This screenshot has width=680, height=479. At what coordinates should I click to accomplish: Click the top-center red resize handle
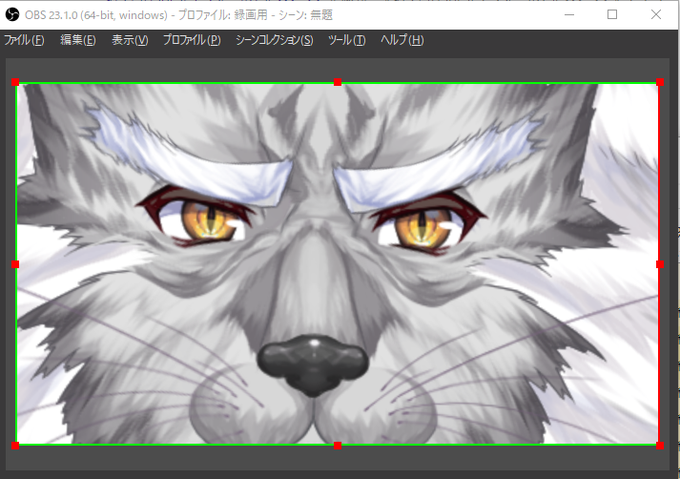[338, 82]
